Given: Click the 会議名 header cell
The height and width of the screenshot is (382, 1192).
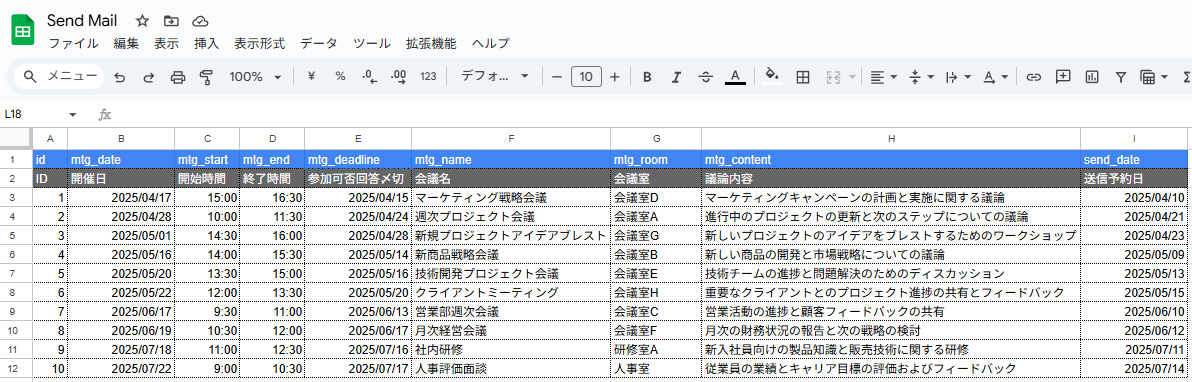Looking at the screenshot, I should (x=511, y=179).
